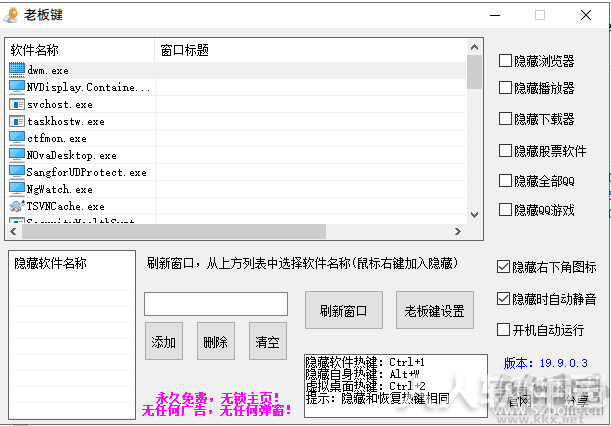Click the horizontal scroll right arrow
This screenshot has height=426, width=611.
(458, 232)
